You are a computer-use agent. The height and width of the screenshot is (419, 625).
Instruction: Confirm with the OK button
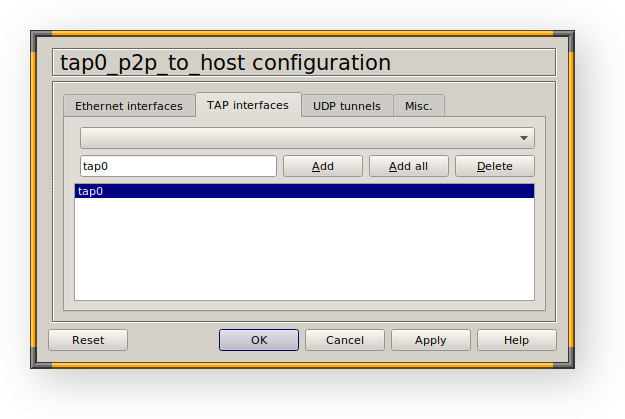tap(259, 340)
